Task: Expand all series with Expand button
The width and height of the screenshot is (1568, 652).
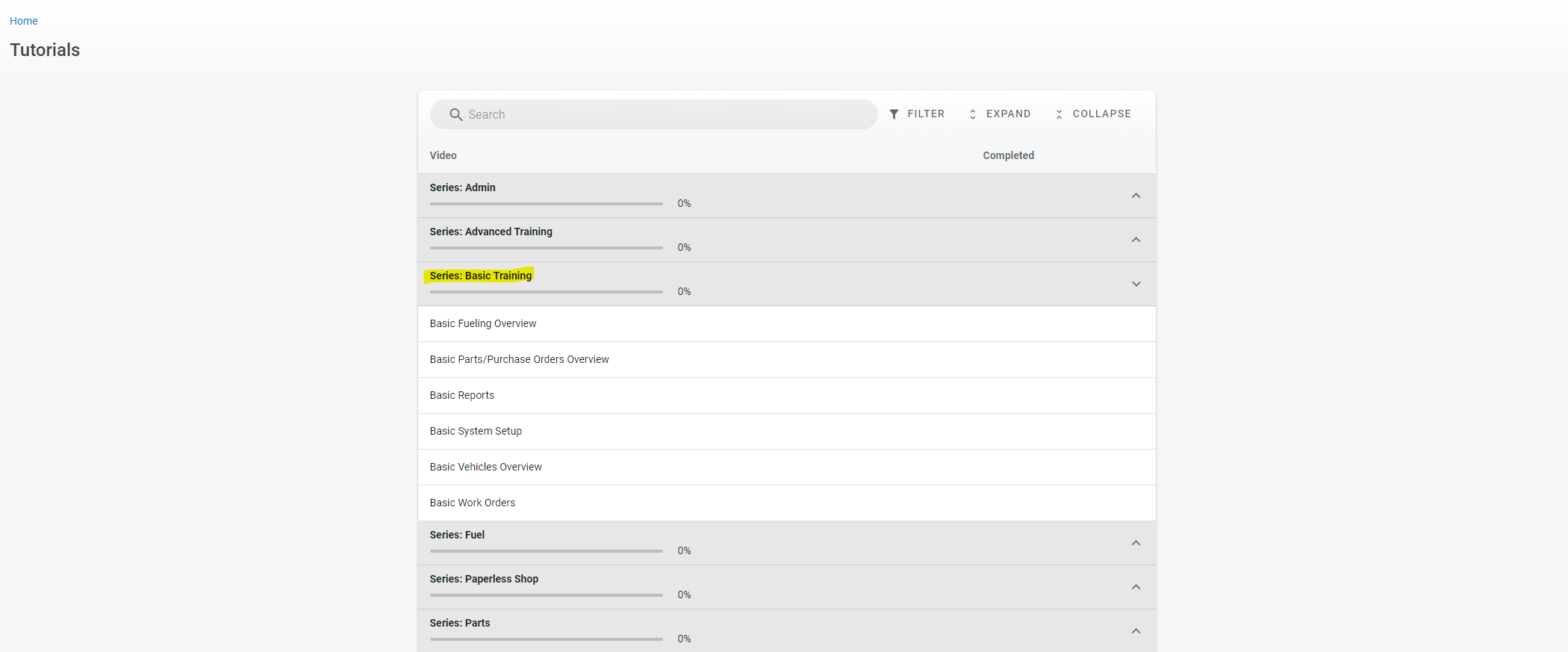Action: pos(1000,114)
